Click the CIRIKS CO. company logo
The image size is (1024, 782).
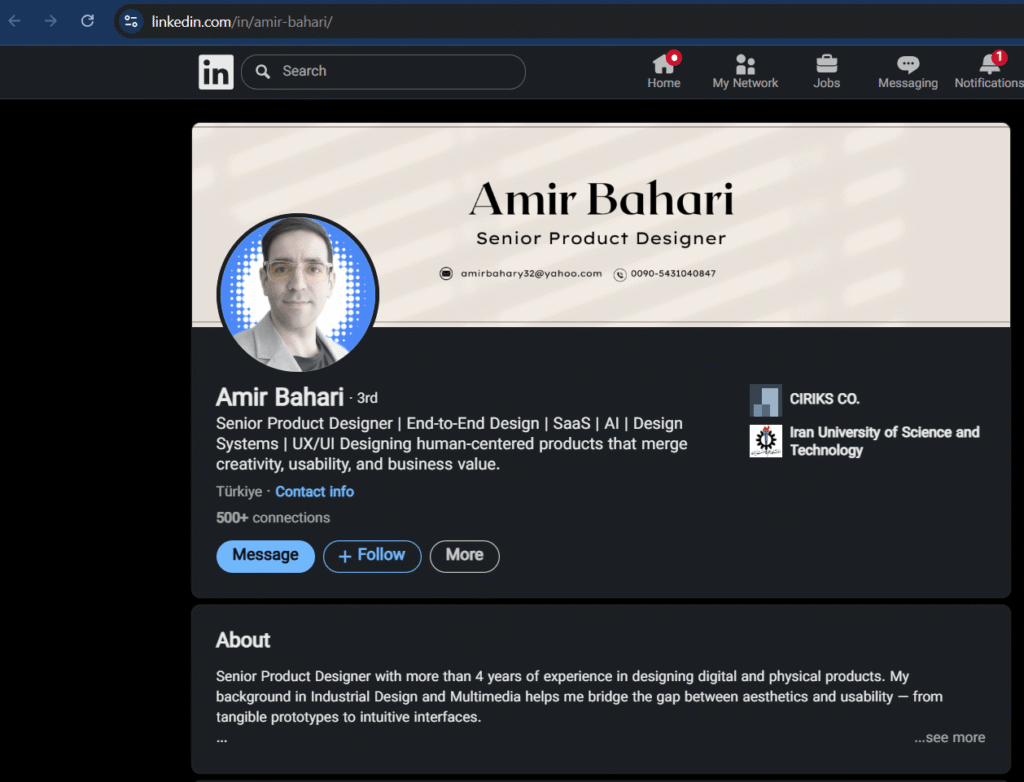[765, 400]
